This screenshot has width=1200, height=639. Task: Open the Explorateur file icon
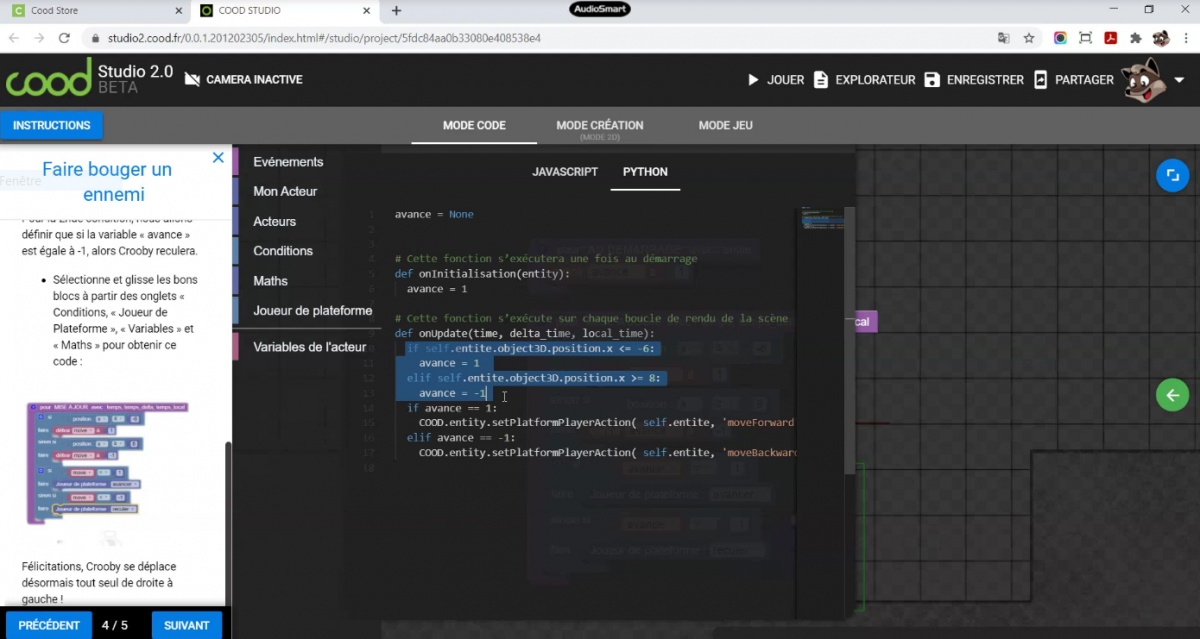point(821,80)
